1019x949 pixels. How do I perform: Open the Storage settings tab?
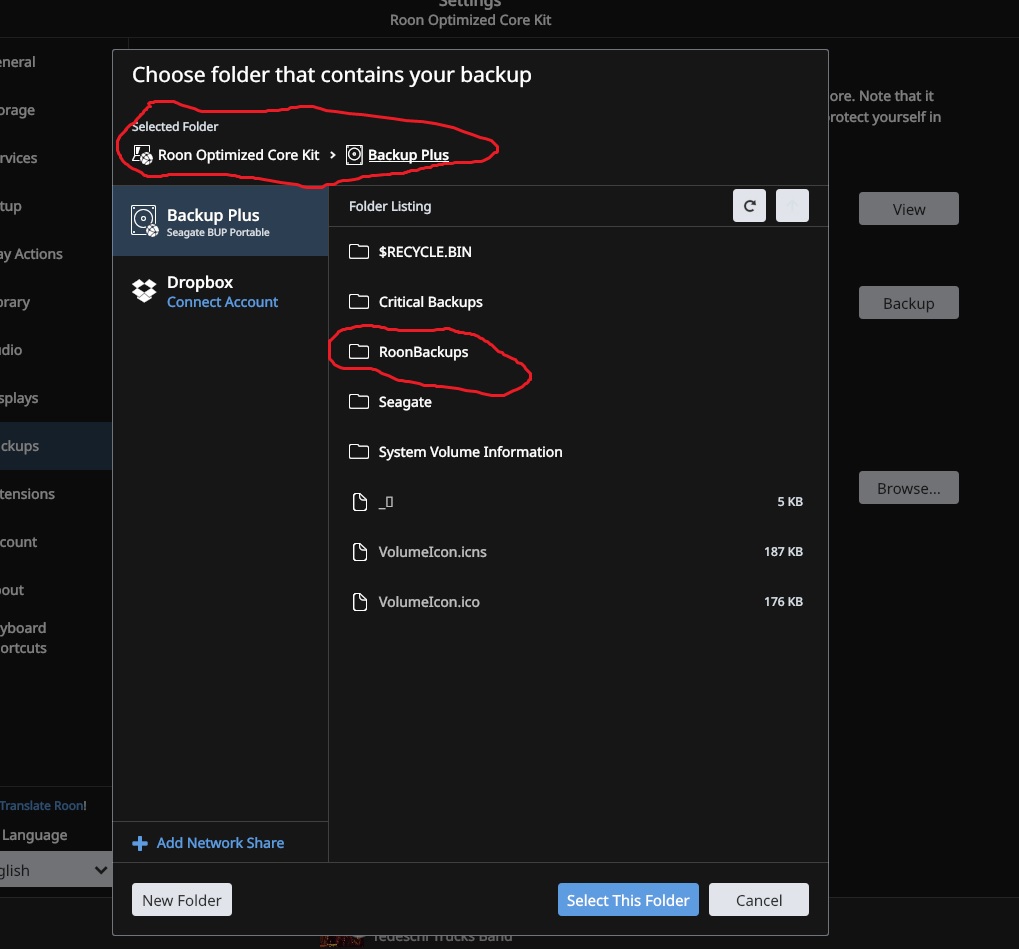(18, 110)
